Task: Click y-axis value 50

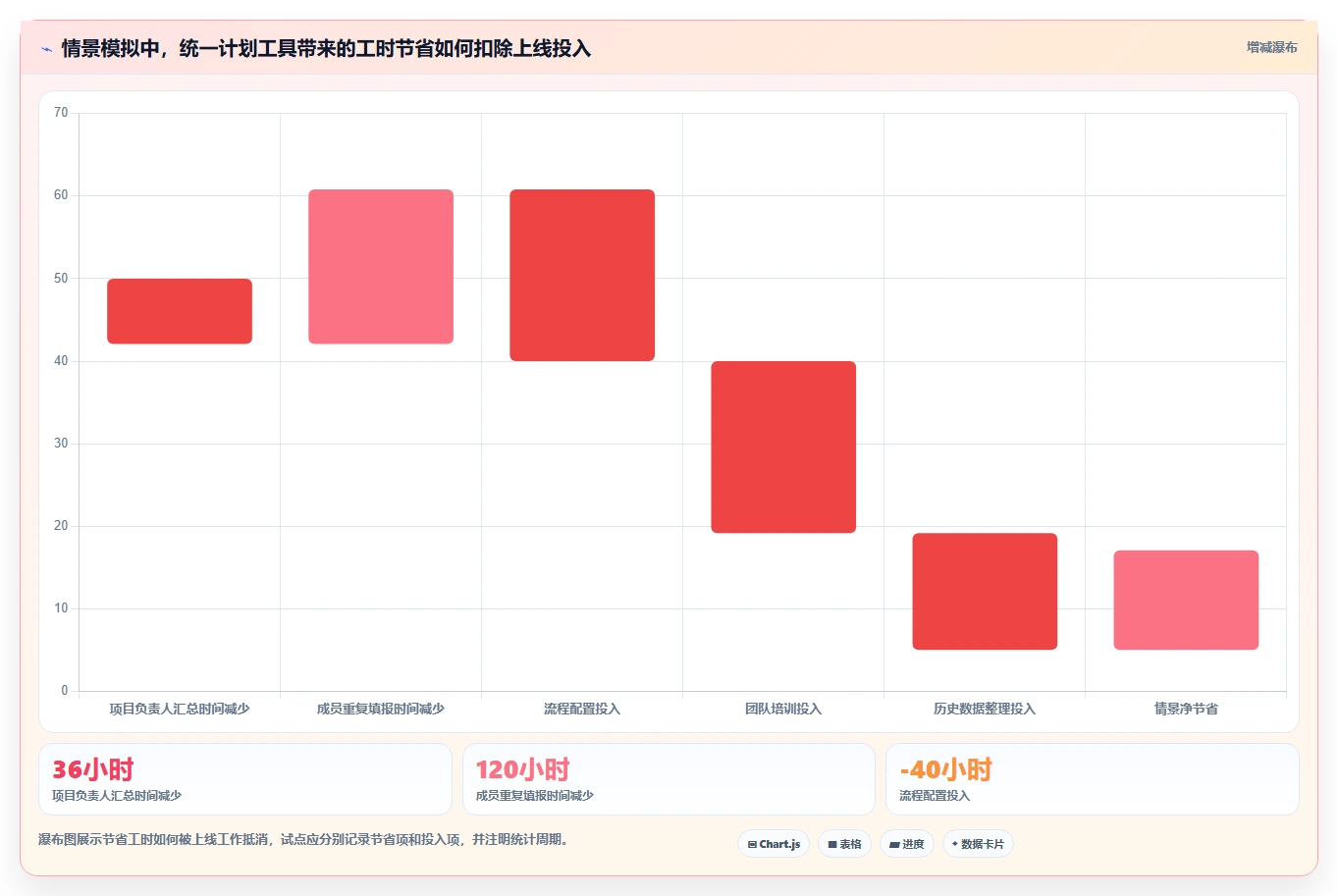Action: click(x=61, y=278)
